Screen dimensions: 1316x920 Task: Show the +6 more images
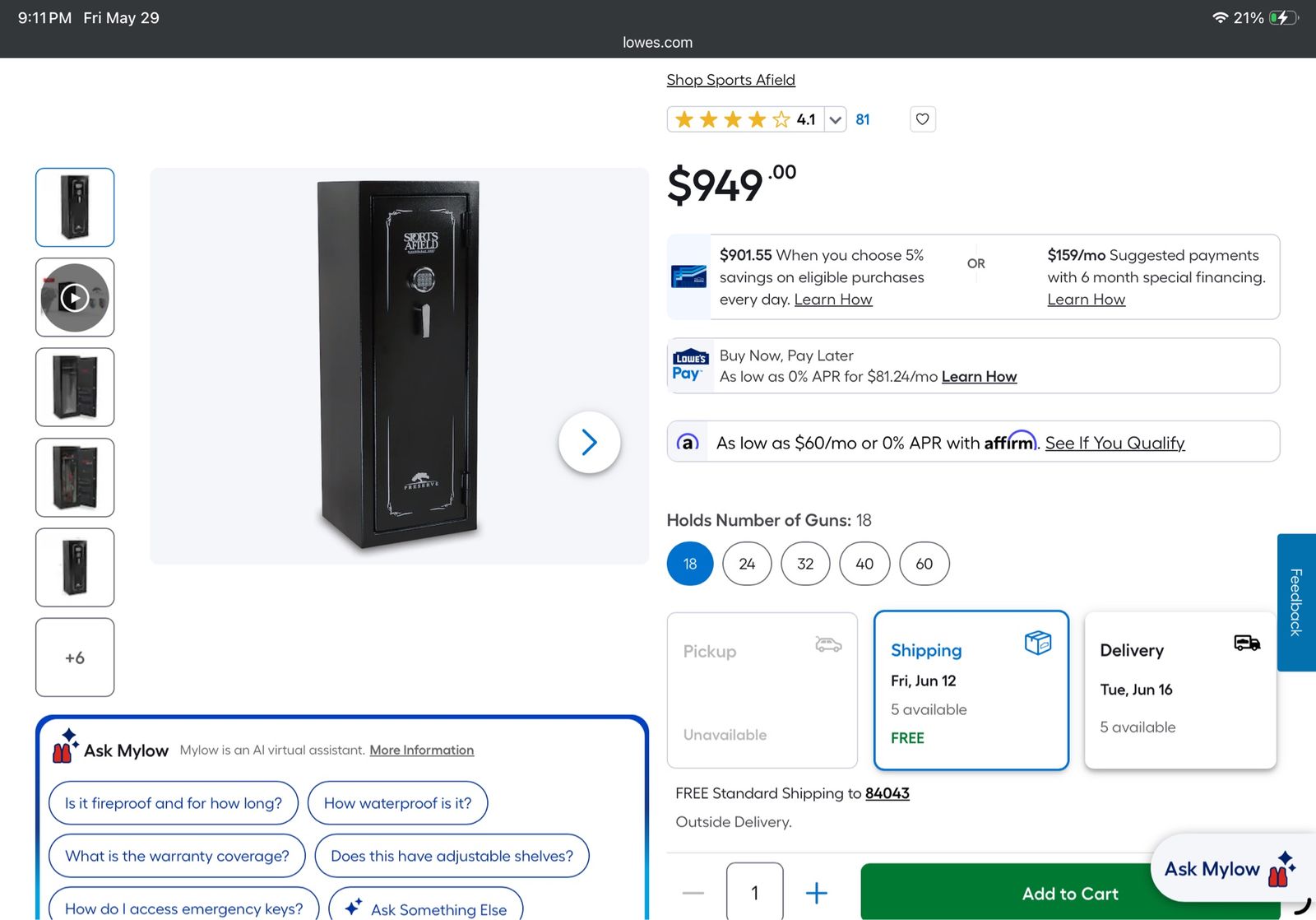pos(75,657)
